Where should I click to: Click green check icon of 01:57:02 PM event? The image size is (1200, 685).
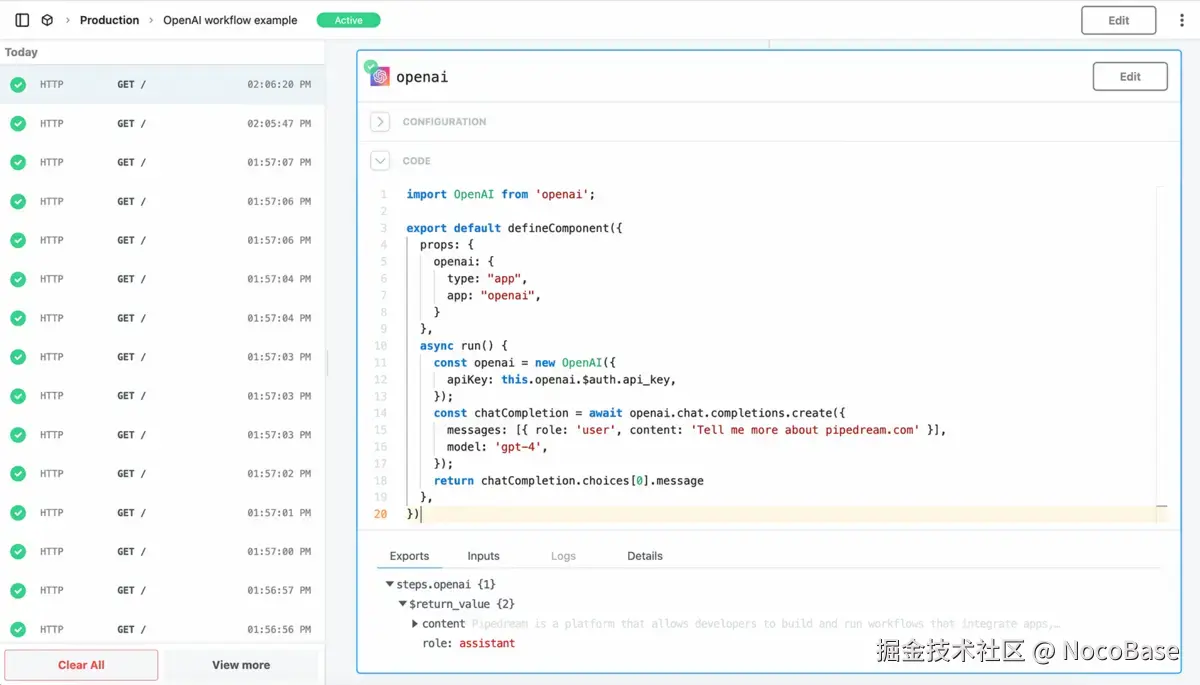tap(18, 474)
